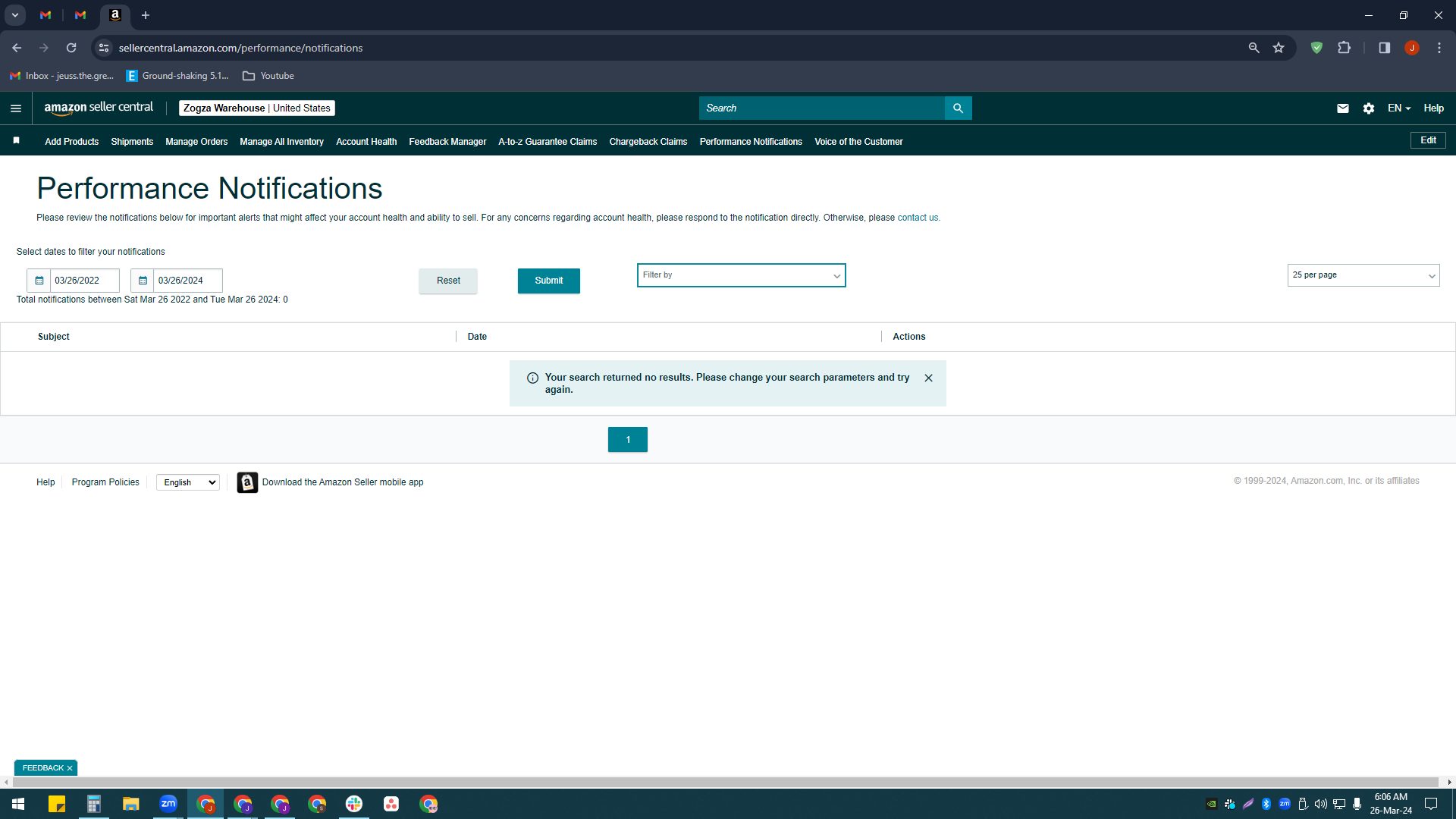
Task: Click the end date field 03/26/2024
Action: pos(187,281)
